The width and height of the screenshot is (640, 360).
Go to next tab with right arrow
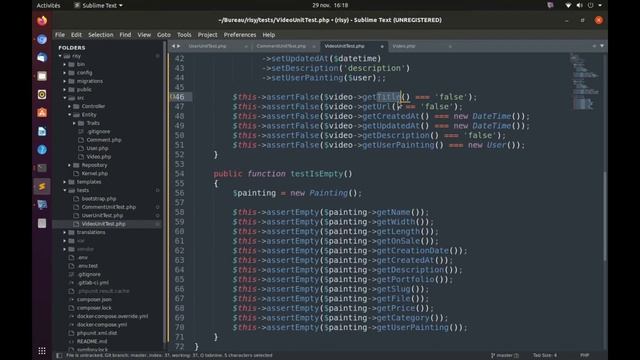point(178,46)
